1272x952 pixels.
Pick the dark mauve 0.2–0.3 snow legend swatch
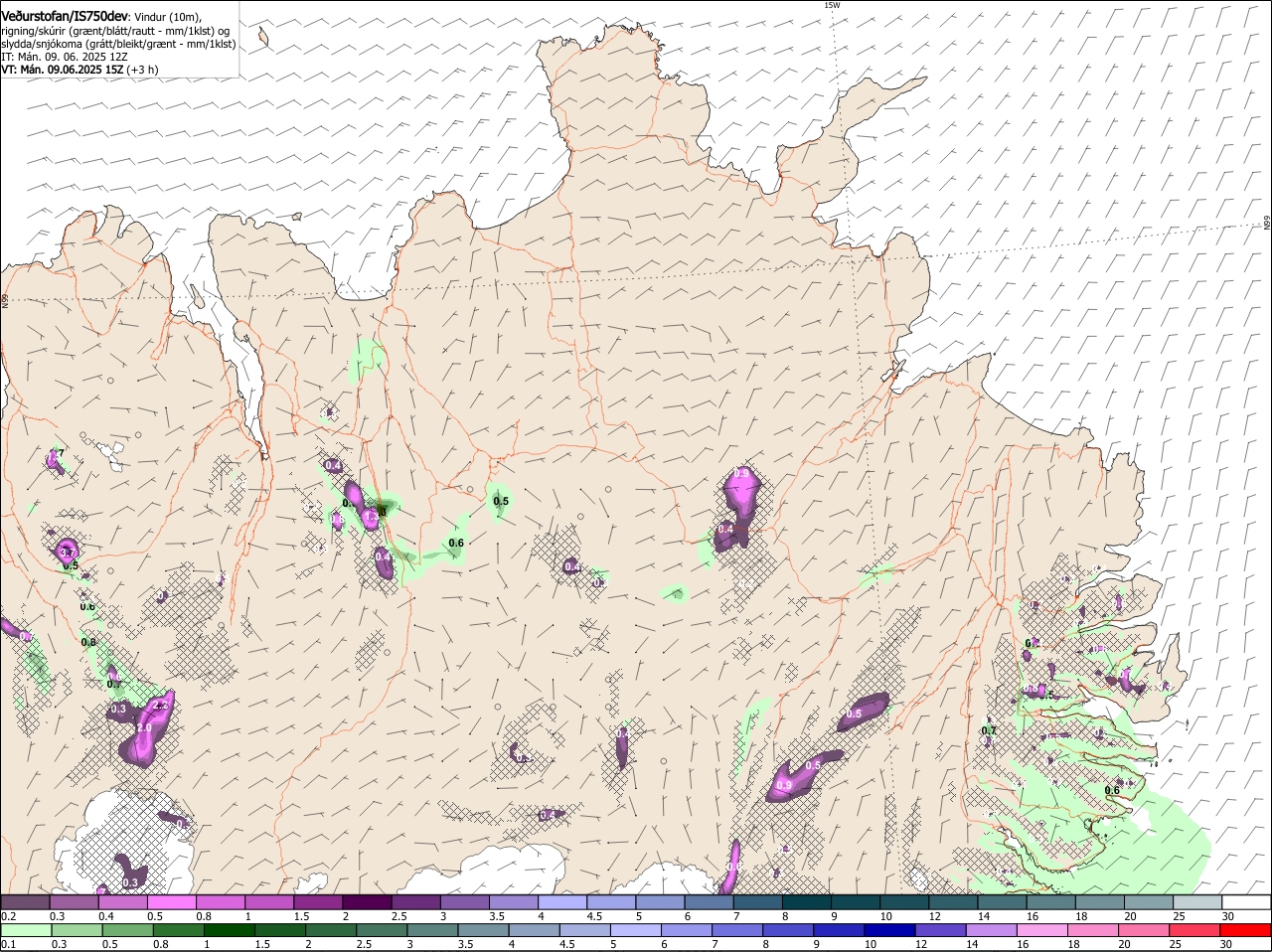(25, 902)
